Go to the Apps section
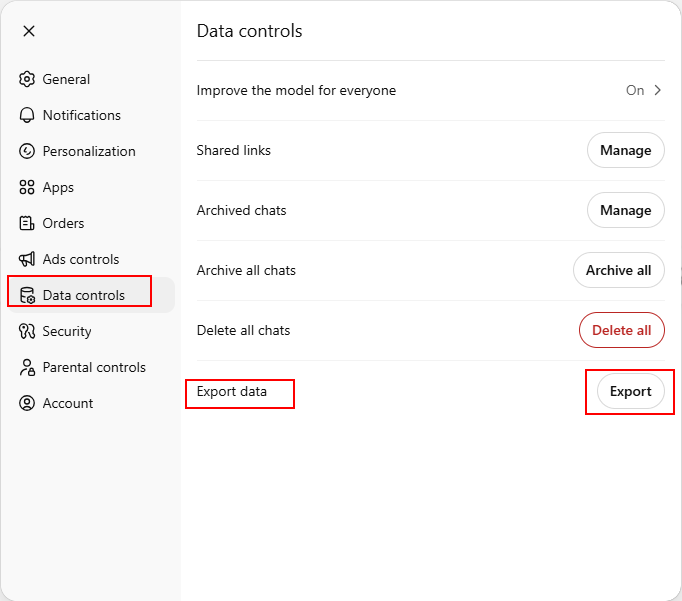 click(90, 187)
